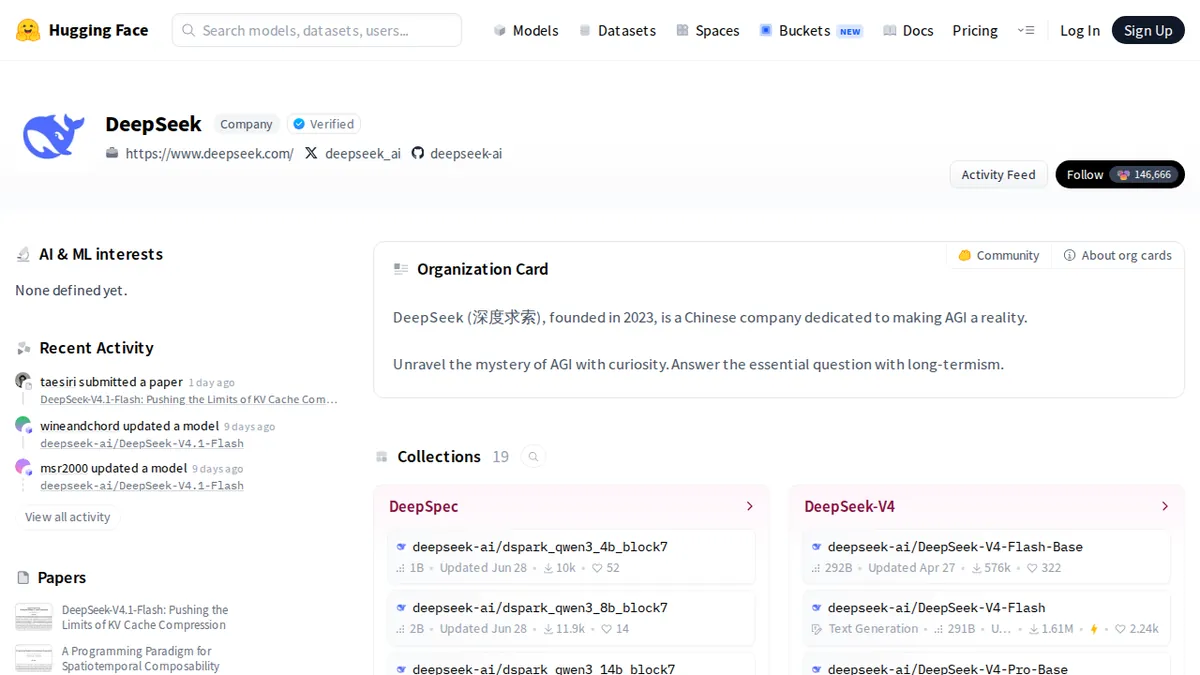This screenshot has width=1200, height=675.
Task: Click the Company tag next to DeepSeek
Action: click(x=246, y=124)
